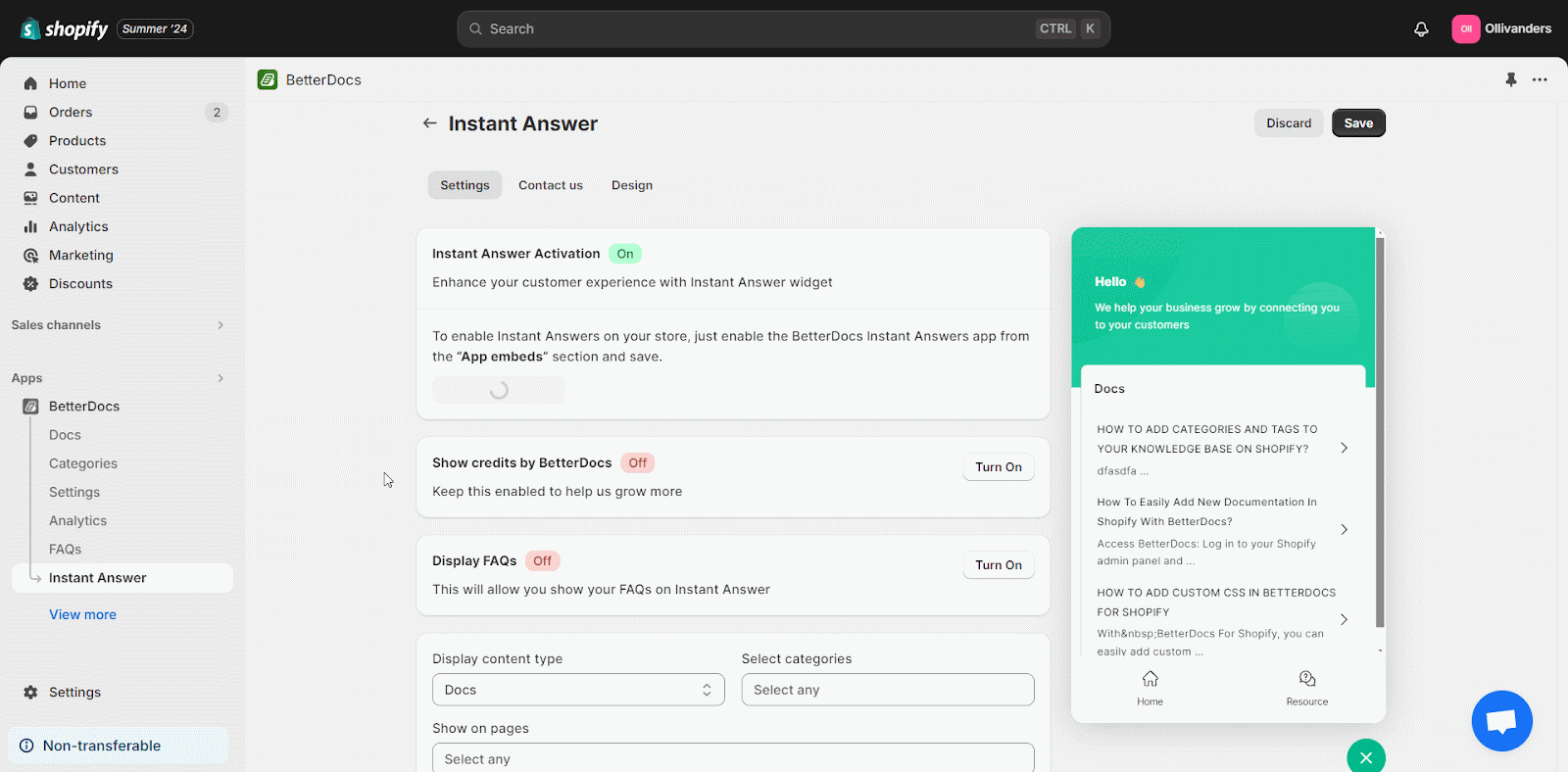Click the Products tag icon
Viewport: 1568px width, 772px height.
click(30, 140)
